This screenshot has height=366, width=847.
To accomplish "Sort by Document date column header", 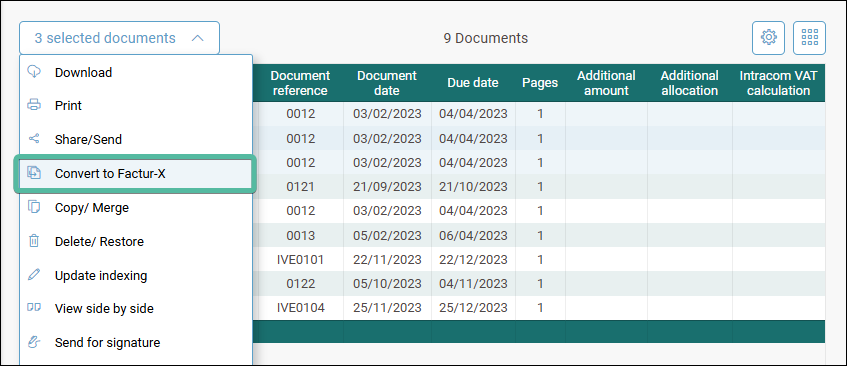I will [387, 83].
